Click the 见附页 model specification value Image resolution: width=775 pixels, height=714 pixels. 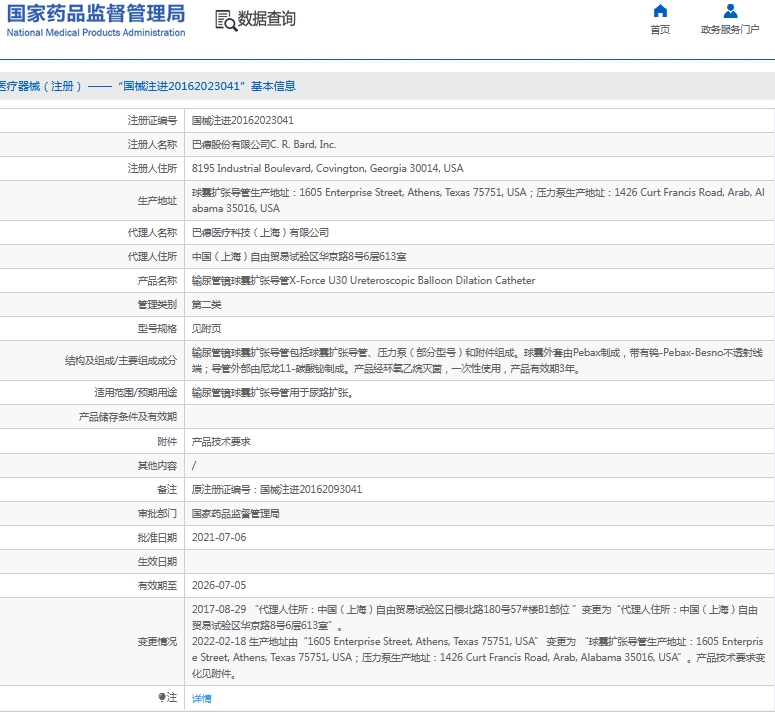[207, 329]
